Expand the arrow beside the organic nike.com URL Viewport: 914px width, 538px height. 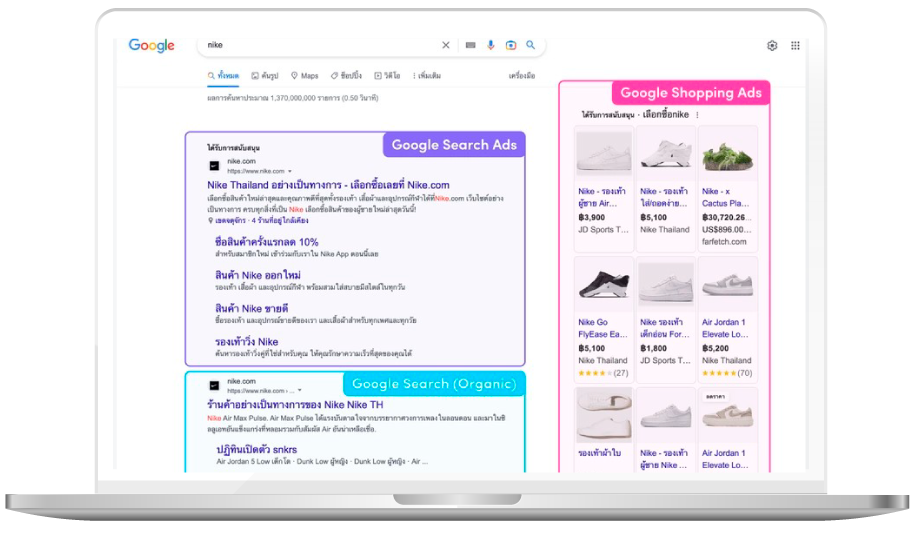pos(299,390)
